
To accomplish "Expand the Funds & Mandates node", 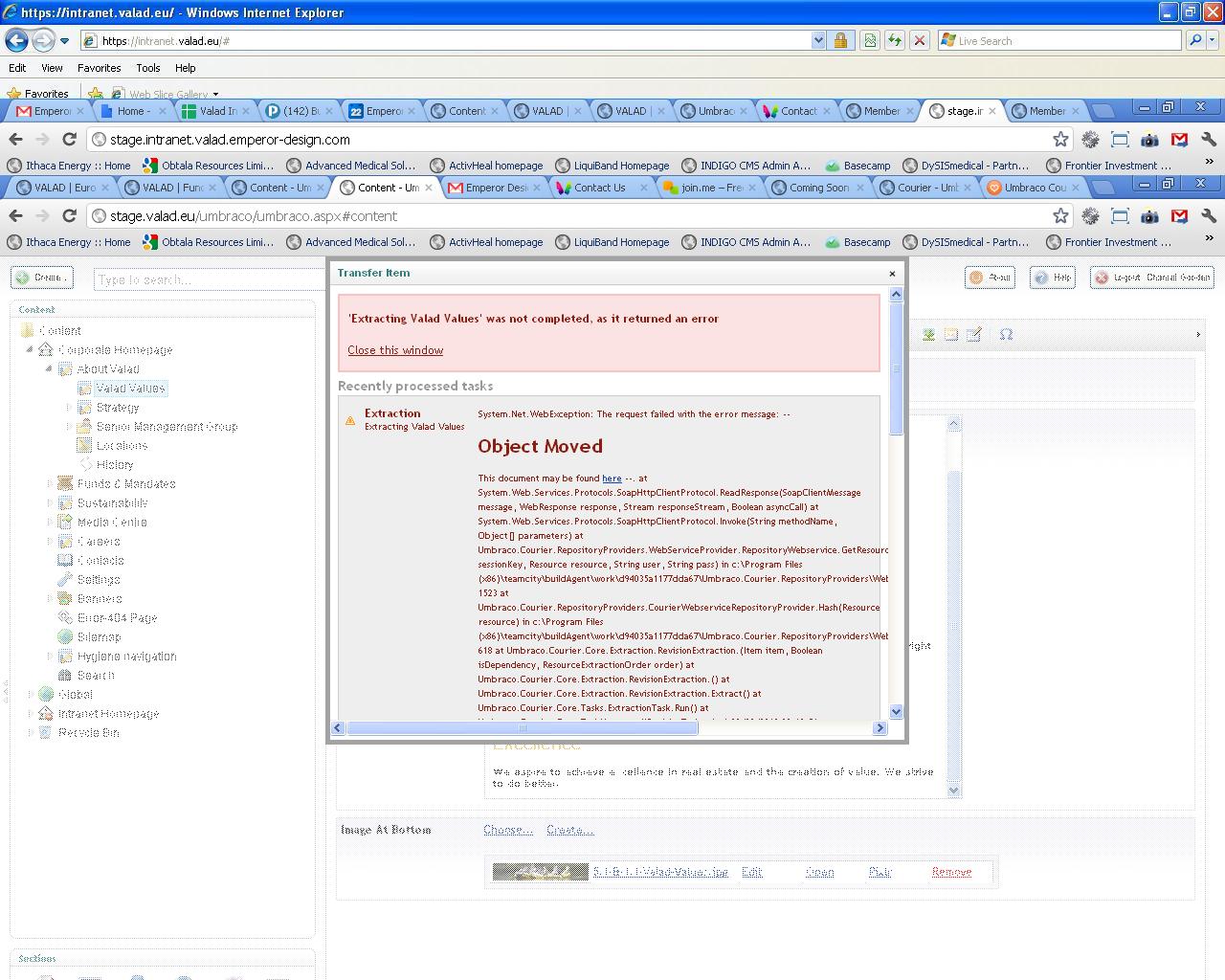I will coord(49,484).
